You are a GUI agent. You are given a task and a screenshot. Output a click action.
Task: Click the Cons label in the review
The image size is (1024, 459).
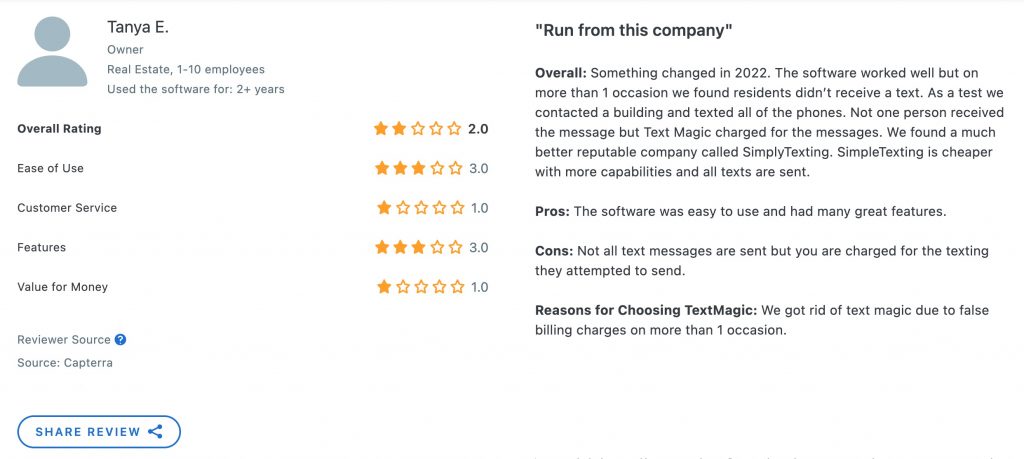click(x=552, y=251)
